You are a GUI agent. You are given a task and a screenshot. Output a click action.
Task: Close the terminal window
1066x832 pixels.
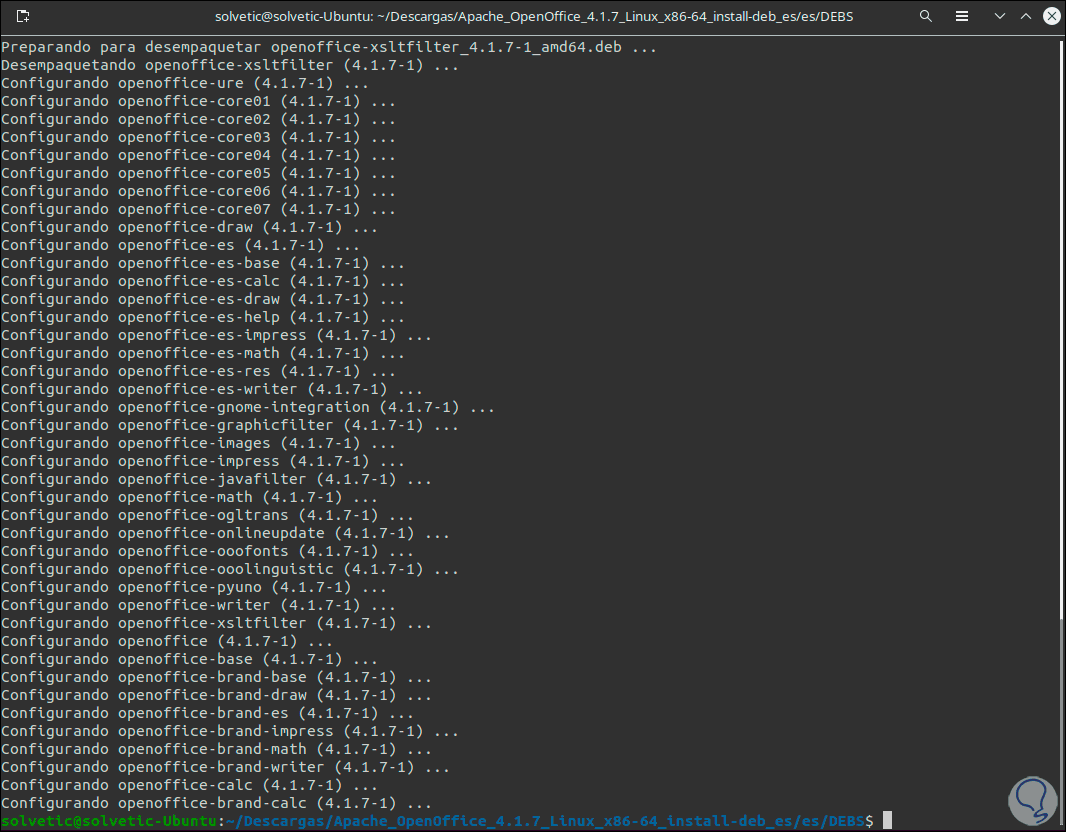1052,16
